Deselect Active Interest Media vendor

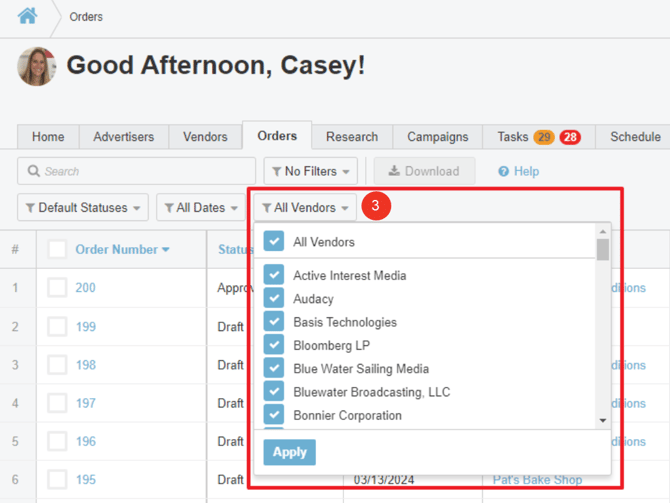pyautogui.click(x=274, y=275)
